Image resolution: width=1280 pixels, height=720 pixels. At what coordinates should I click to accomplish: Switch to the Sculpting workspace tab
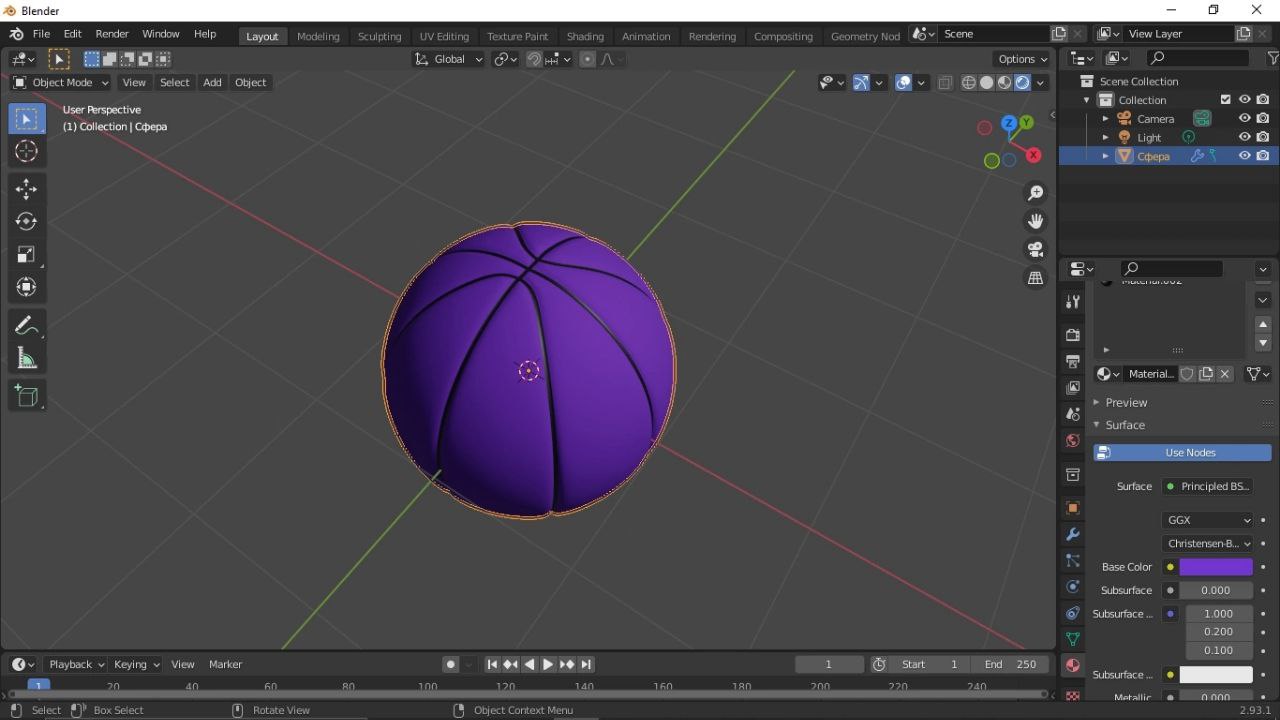tap(380, 36)
